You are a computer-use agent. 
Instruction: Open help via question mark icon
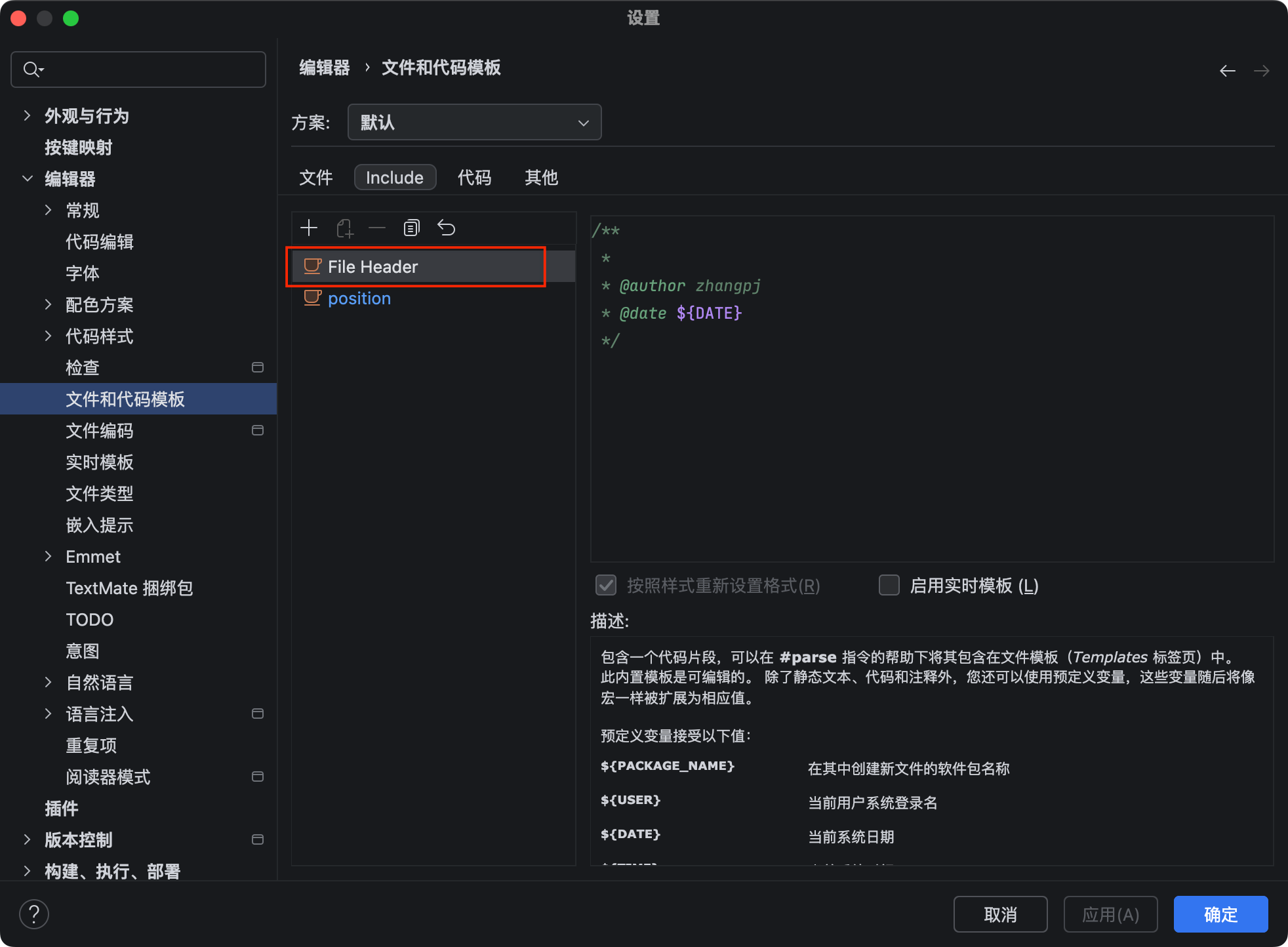click(34, 914)
